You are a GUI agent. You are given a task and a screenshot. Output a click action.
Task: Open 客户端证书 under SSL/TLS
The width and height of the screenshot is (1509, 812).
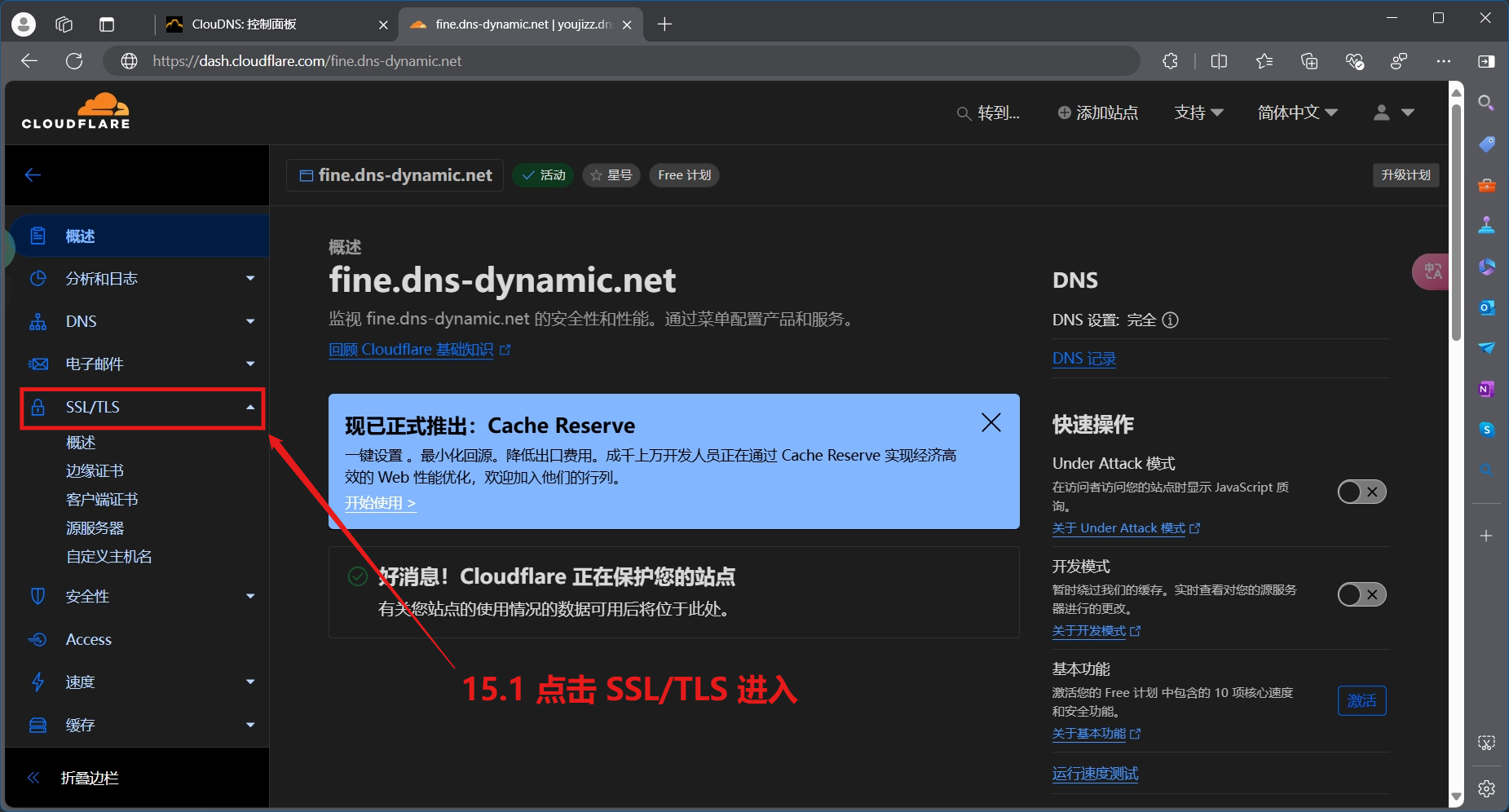pos(102,500)
